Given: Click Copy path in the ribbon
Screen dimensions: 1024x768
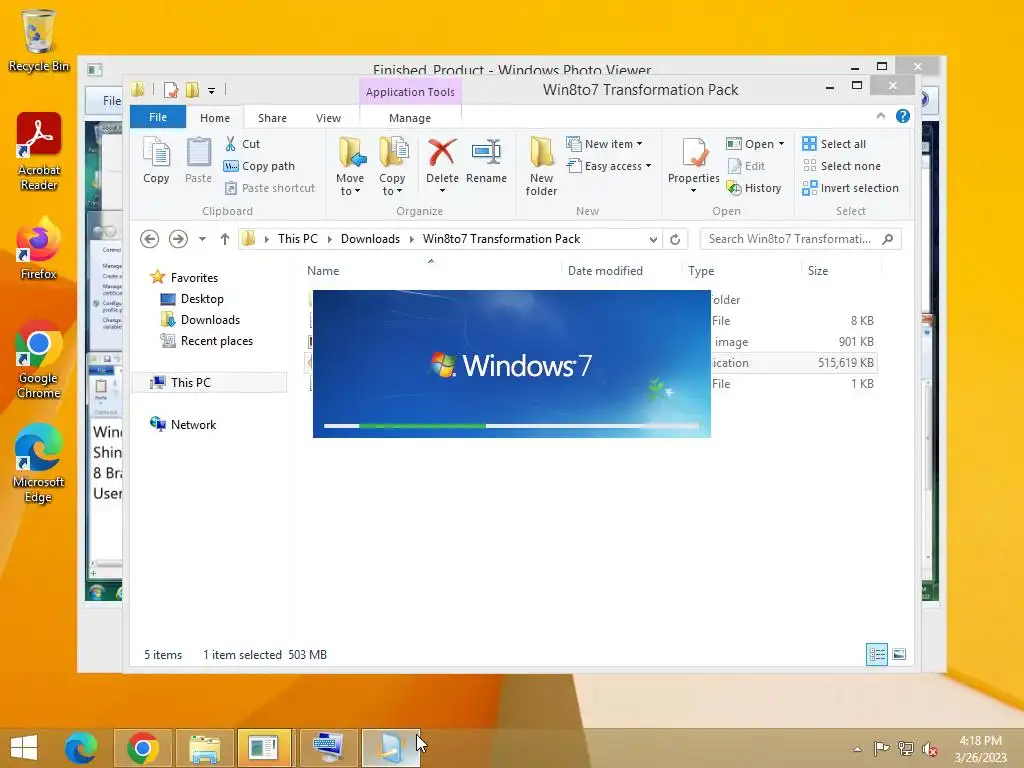Looking at the screenshot, I should tap(259, 166).
